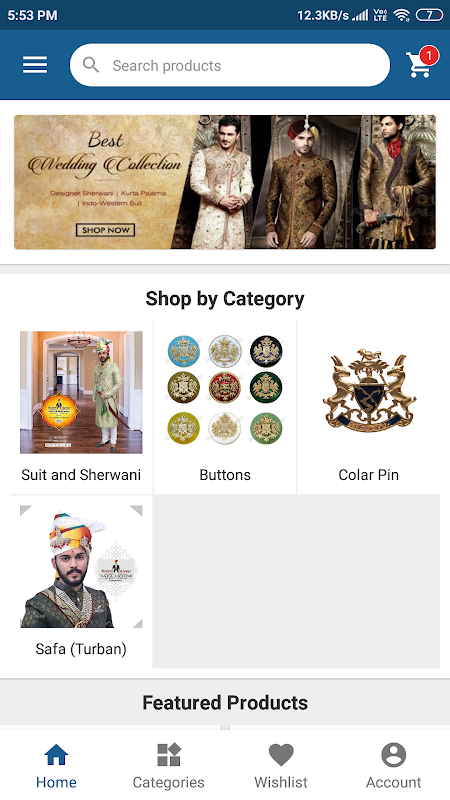Screen dimensions: 450x800
Task: Open the shopping cart icon
Action: [x=418, y=65]
